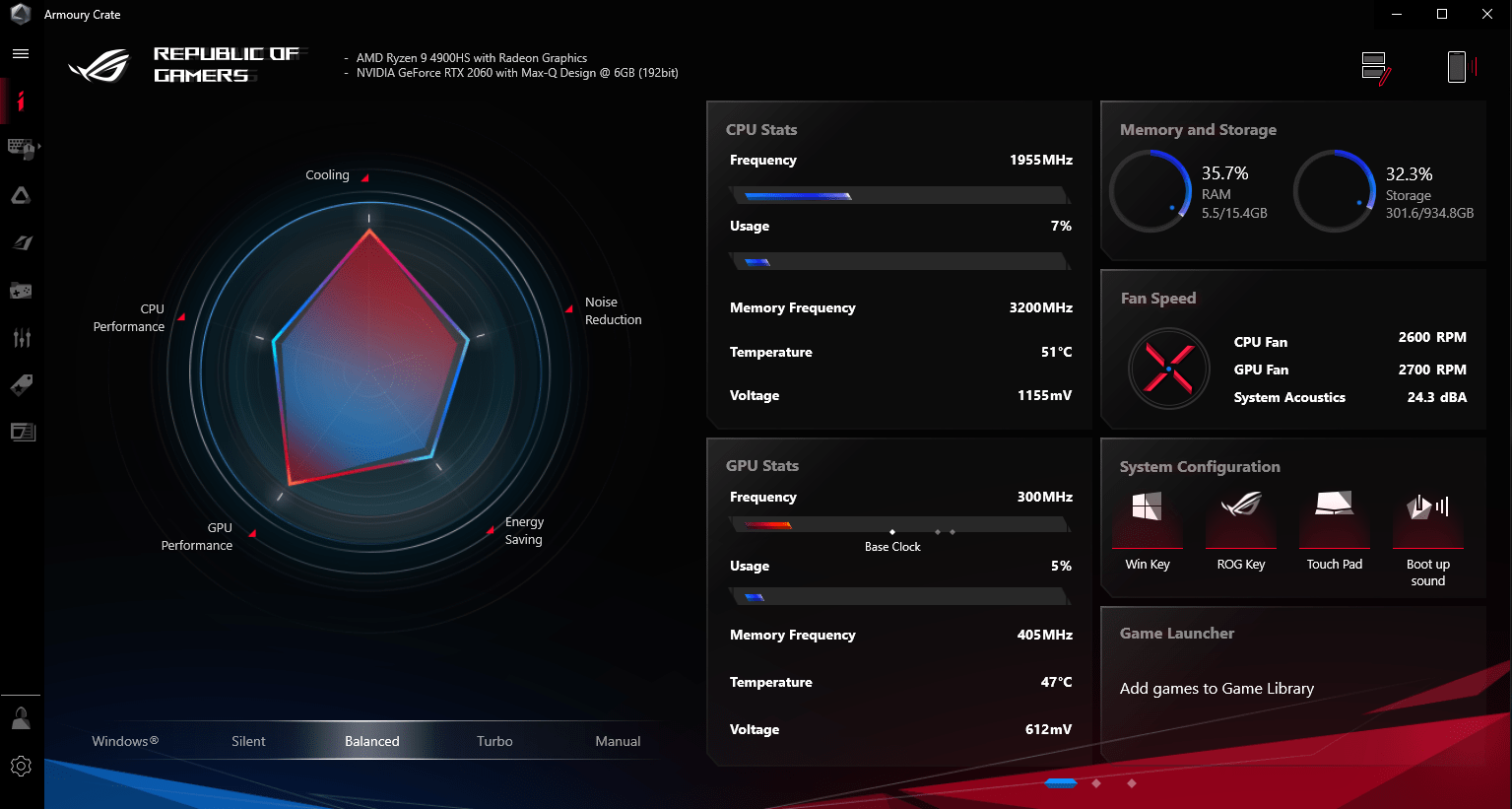The image size is (1512, 809).
Task: Click the Energy Saving radar label
Action: pyautogui.click(x=524, y=531)
